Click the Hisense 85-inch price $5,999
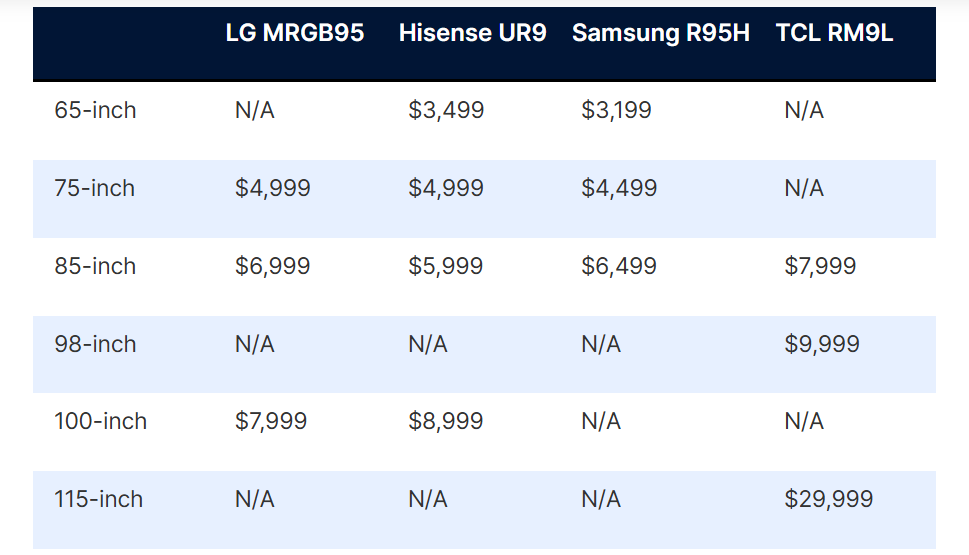969x555 pixels. (x=445, y=266)
